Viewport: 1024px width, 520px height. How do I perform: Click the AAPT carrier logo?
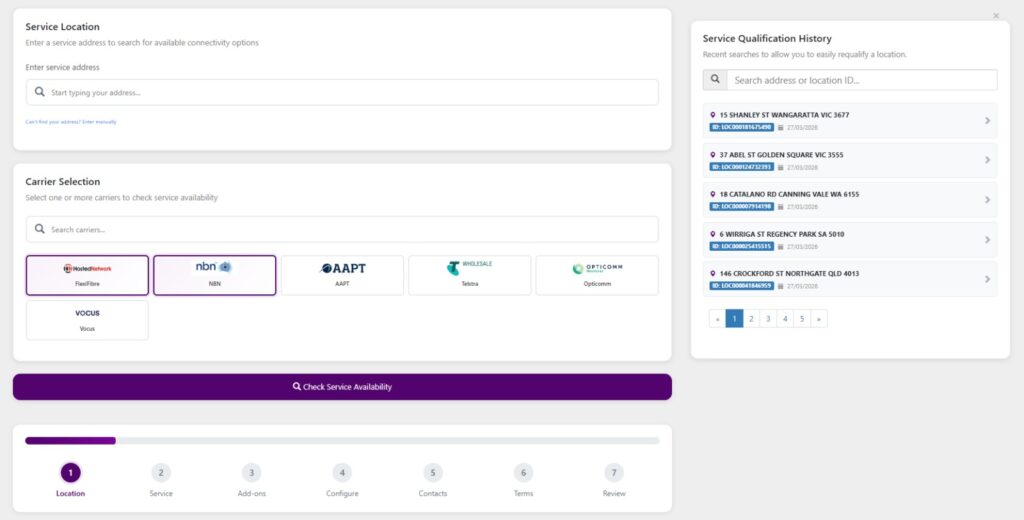tap(342, 269)
